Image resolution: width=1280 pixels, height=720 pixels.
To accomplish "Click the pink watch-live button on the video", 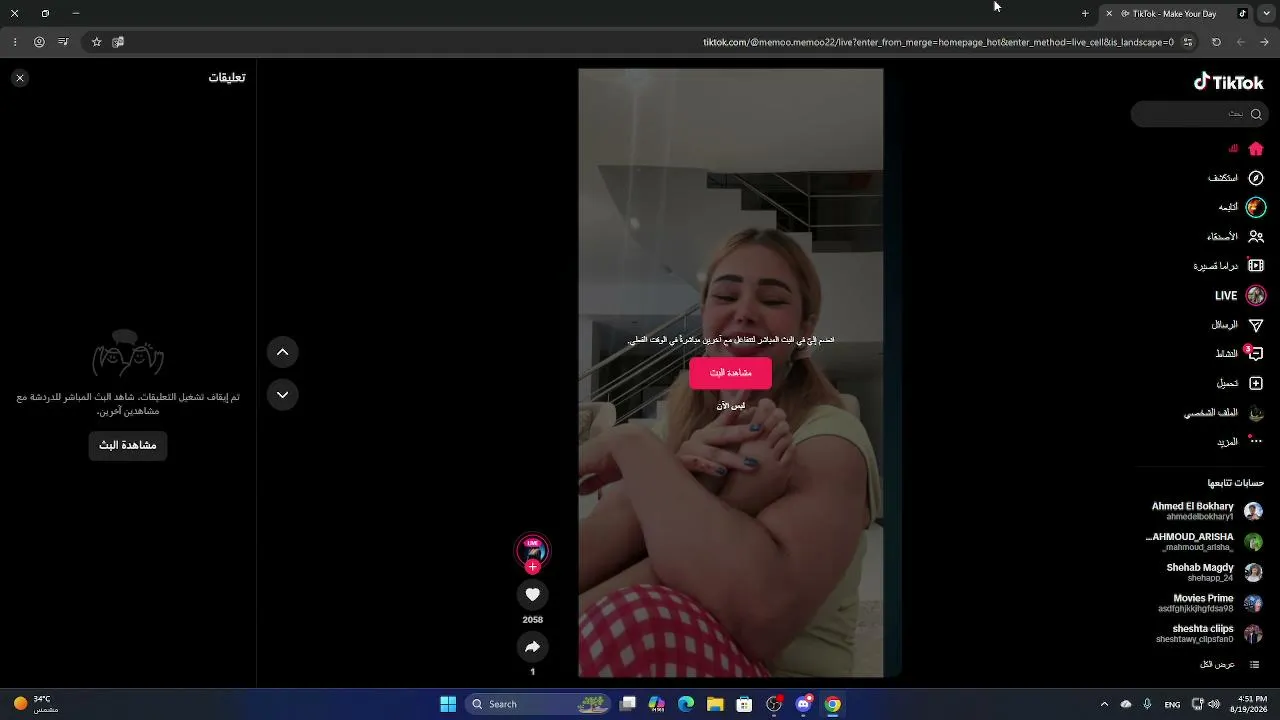I will [730, 373].
